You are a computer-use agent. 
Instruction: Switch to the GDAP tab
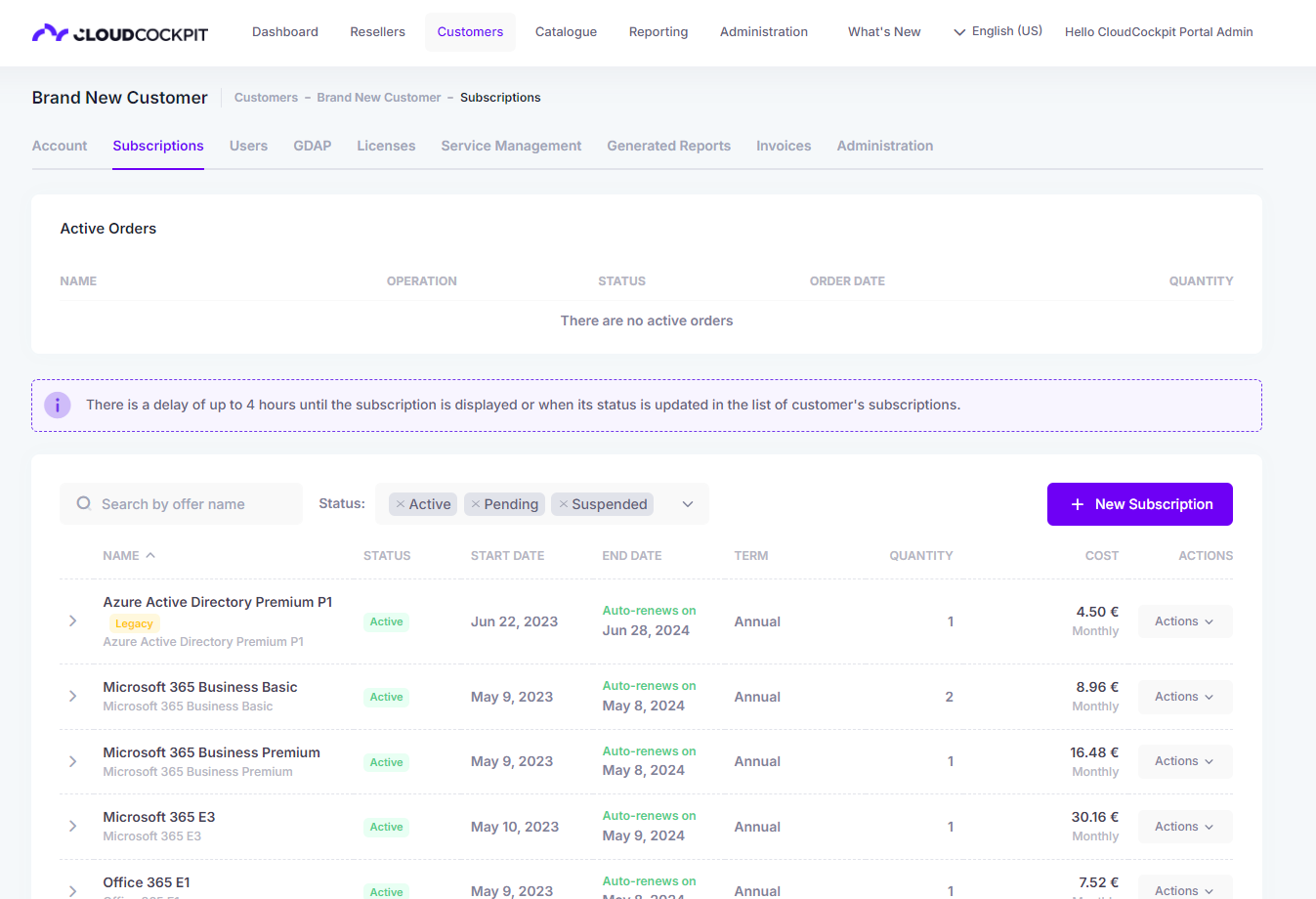(x=313, y=146)
